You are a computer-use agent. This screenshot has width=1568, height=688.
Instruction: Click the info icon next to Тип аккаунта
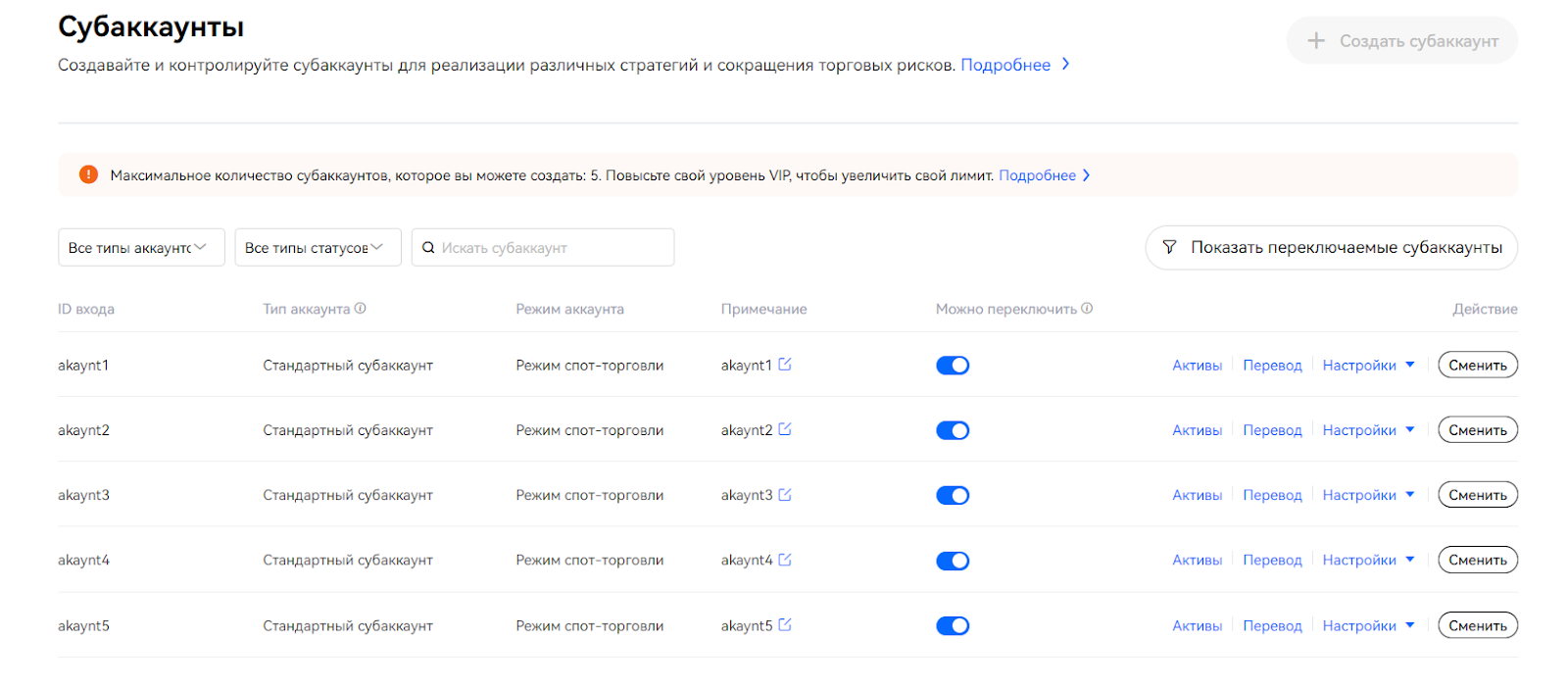[x=361, y=309]
